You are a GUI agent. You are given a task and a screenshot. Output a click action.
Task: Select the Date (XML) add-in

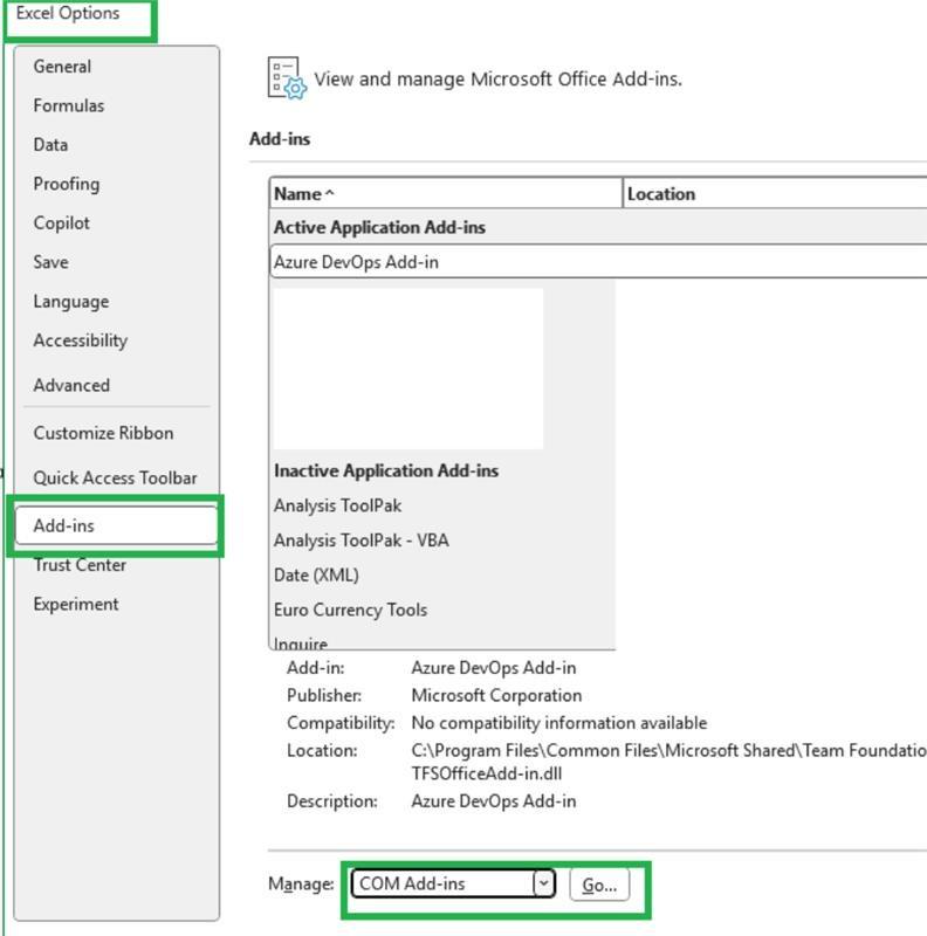(316, 575)
